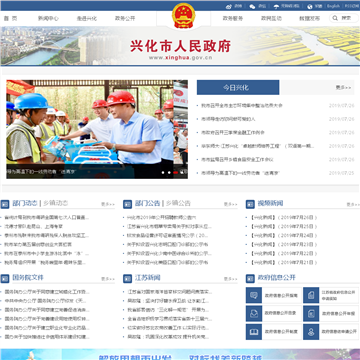Open the Weibo icon in top bar
The image size is (360, 360).
(228, 6)
